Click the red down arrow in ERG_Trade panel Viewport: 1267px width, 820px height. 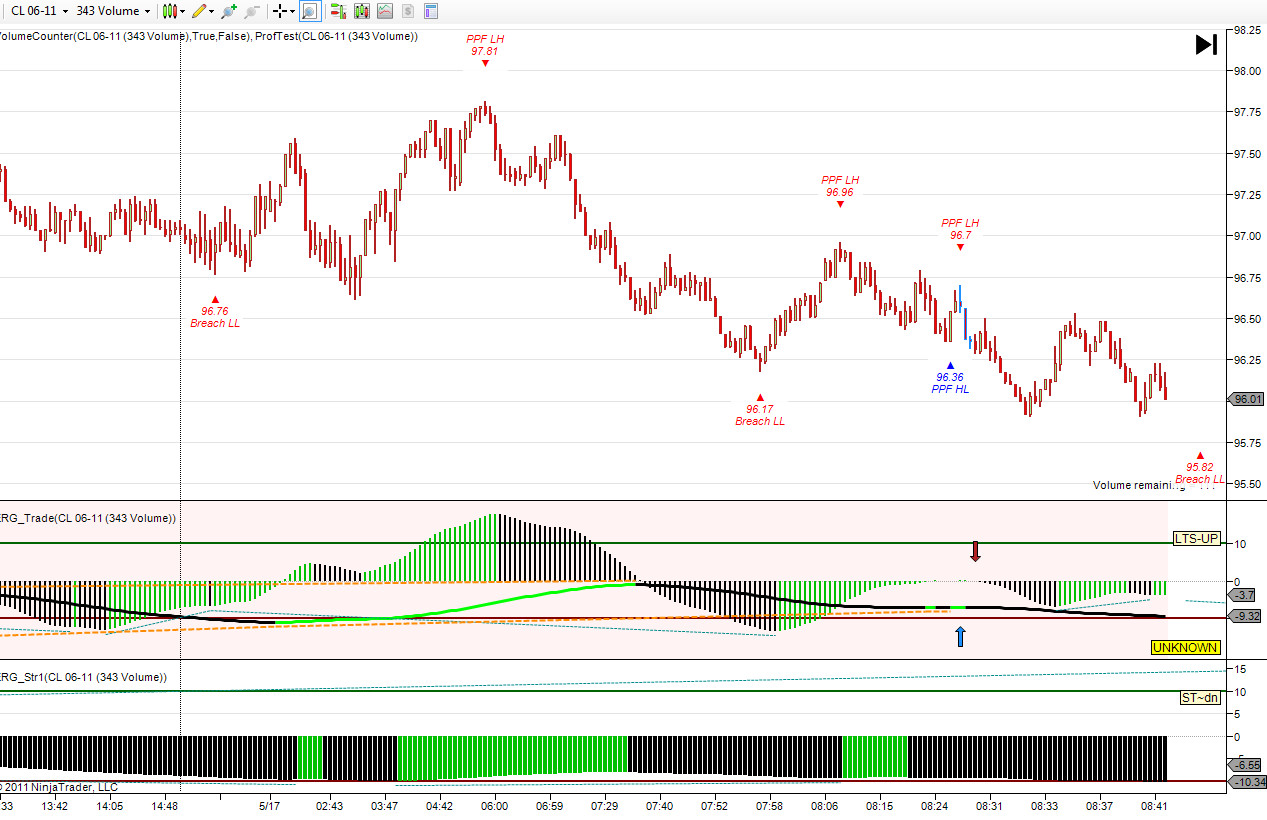pos(975,551)
